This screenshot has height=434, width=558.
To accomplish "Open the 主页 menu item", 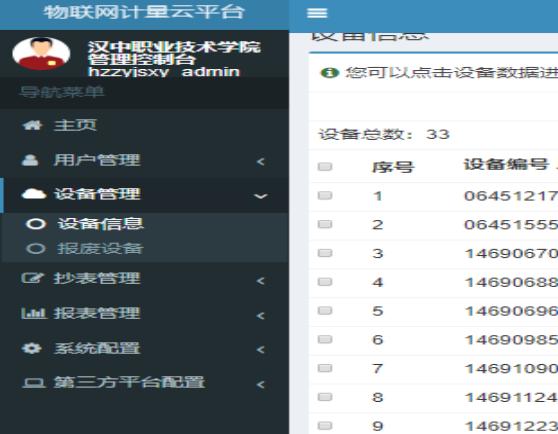I will (x=144, y=125).
